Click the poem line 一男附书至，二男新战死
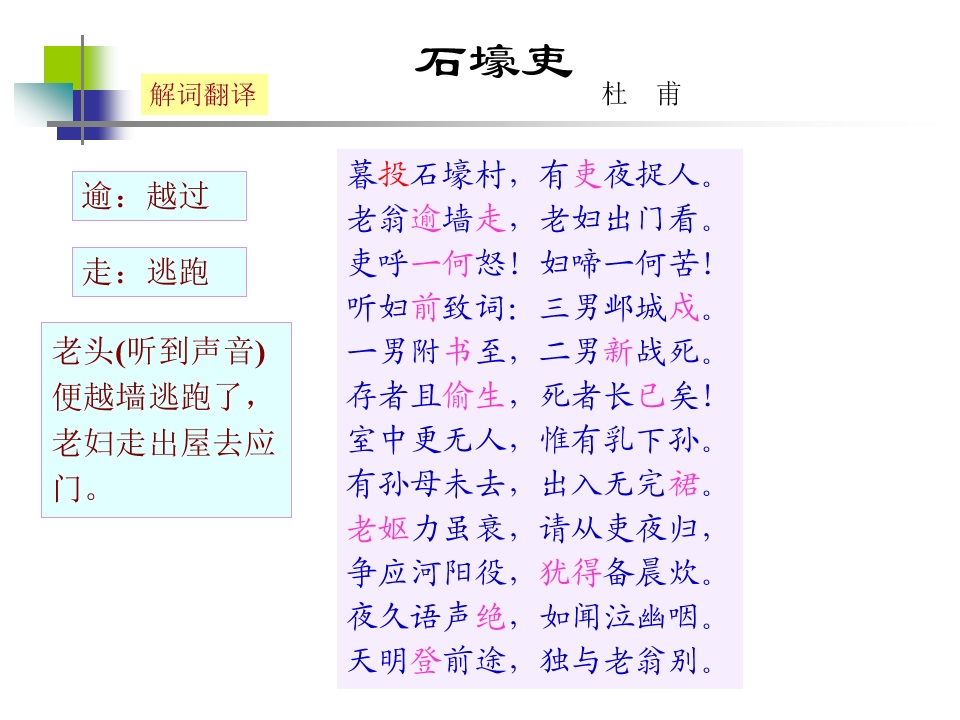This screenshot has width=960, height=720. pos(530,351)
